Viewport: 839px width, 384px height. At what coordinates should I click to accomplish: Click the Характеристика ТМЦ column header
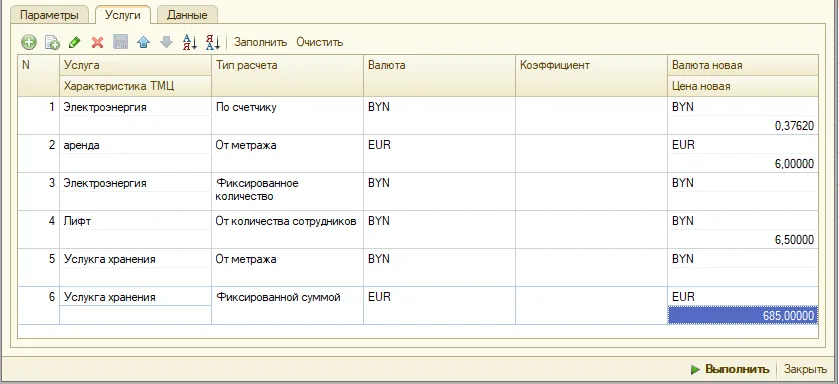(135, 86)
